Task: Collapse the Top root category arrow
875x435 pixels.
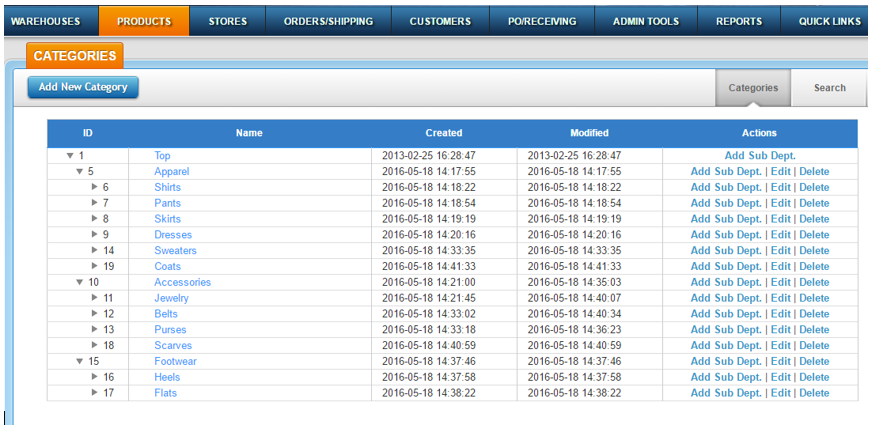Action: [x=70, y=156]
